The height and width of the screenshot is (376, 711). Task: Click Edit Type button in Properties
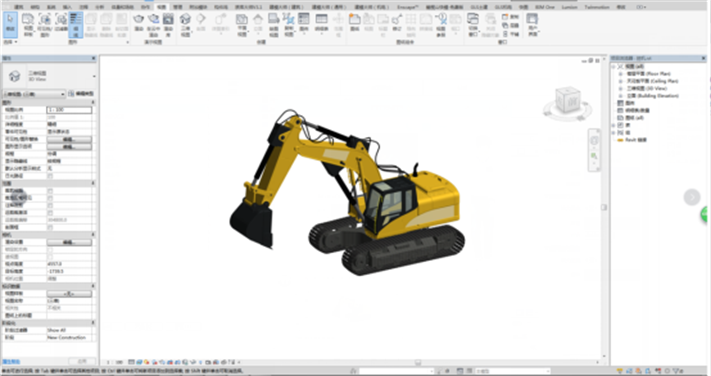82,94
